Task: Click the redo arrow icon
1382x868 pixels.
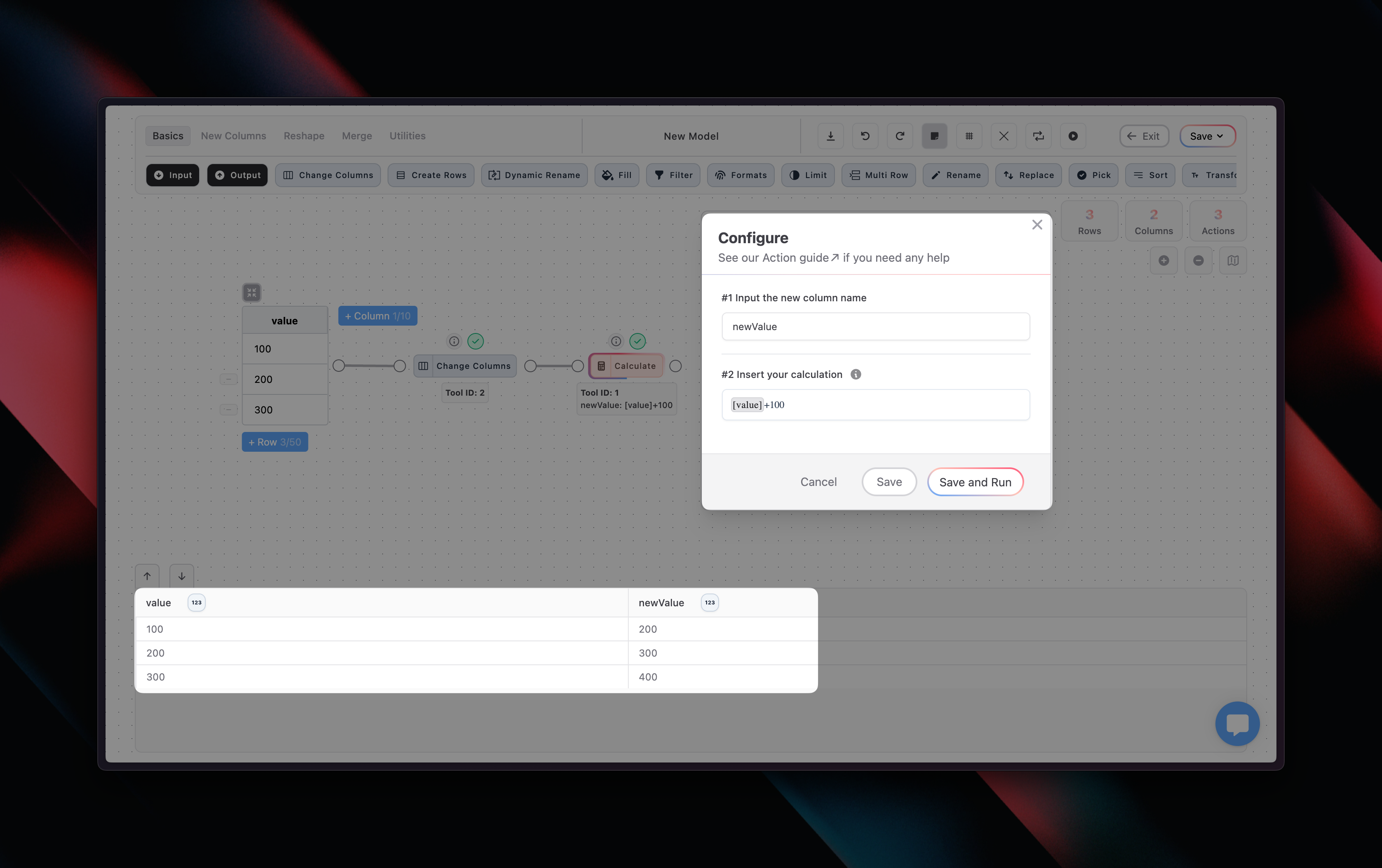Action: pyautogui.click(x=899, y=136)
